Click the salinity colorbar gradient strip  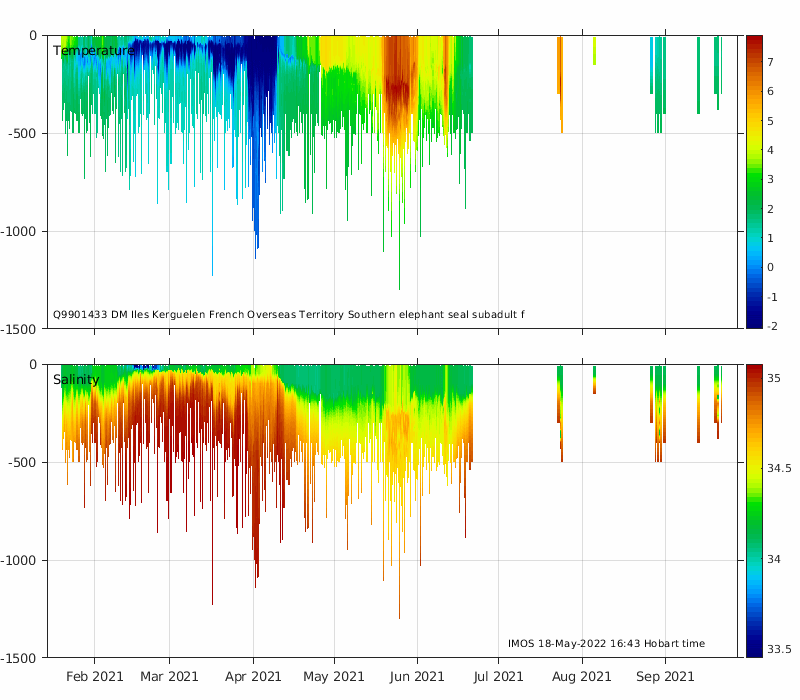[x=754, y=511]
